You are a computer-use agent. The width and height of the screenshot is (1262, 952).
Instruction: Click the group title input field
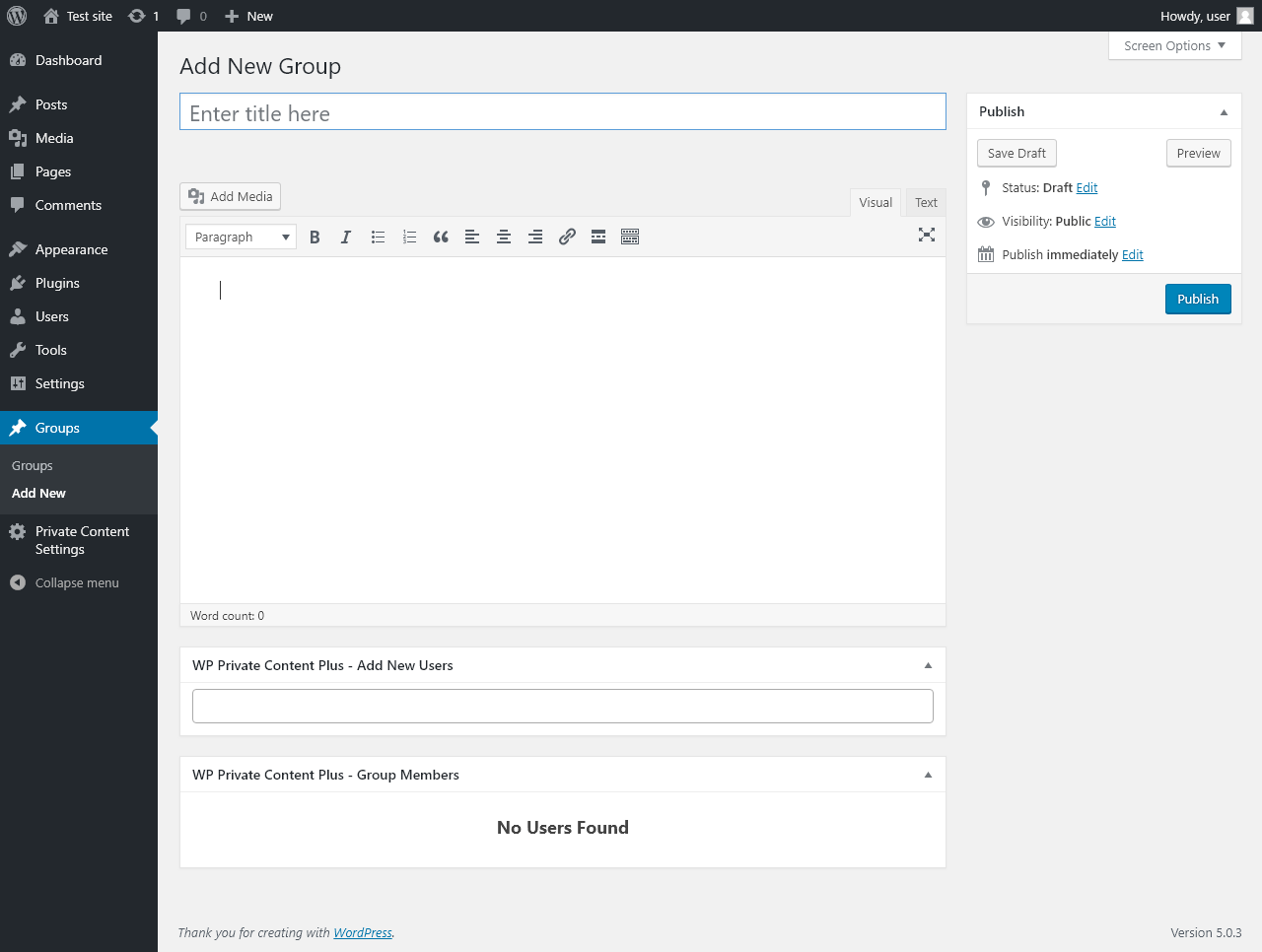(562, 113)
